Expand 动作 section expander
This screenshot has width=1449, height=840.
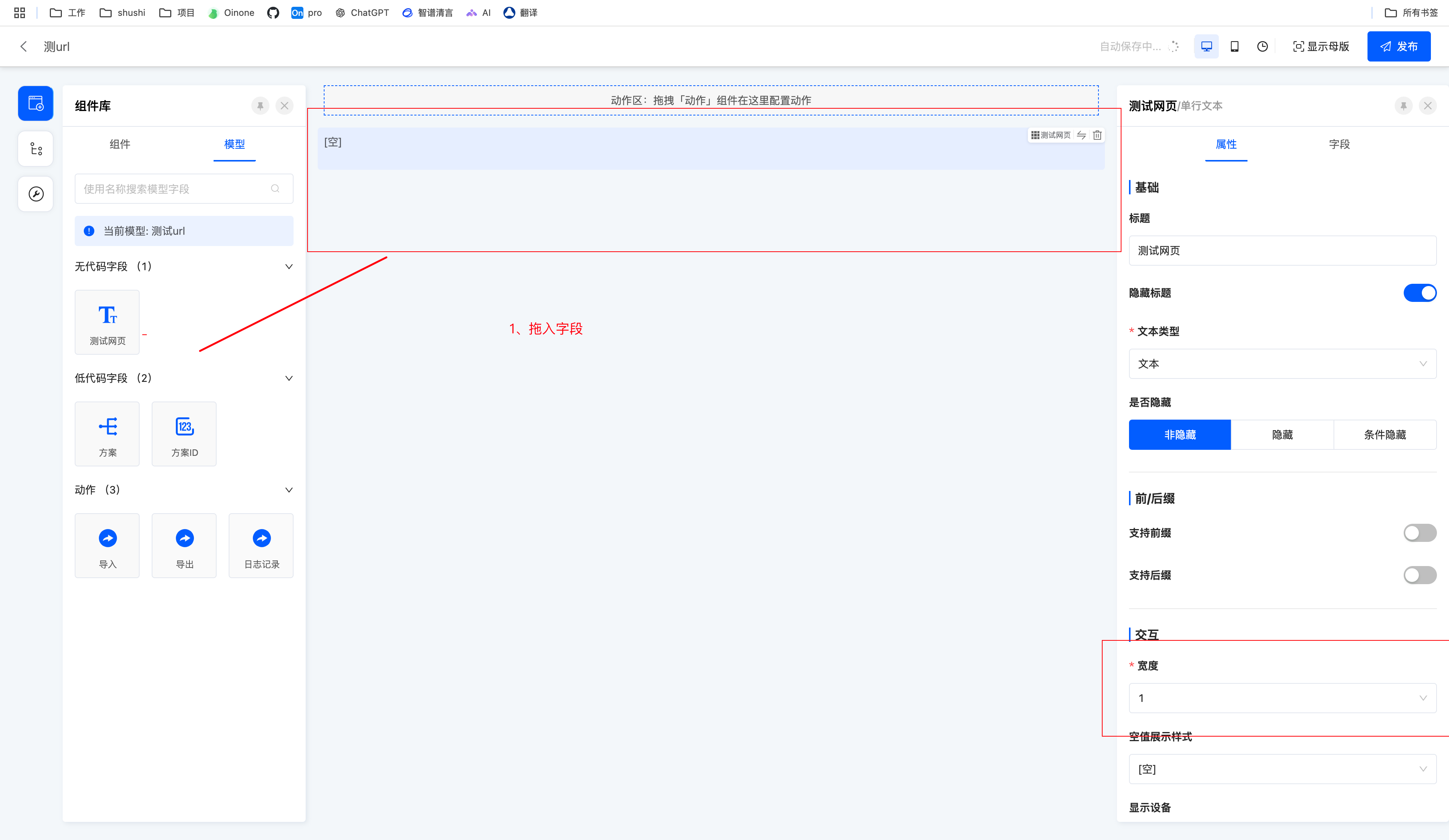point(289,489)
